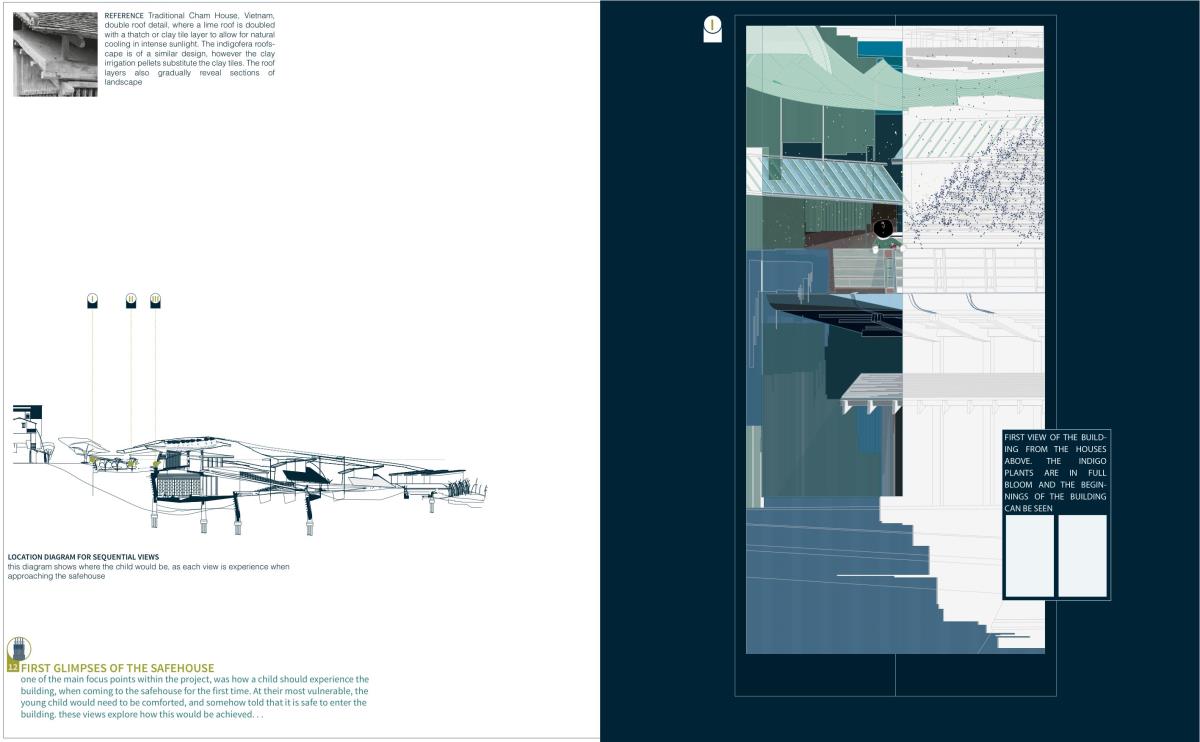Click the Cham House reference photo

coord(56,55)
